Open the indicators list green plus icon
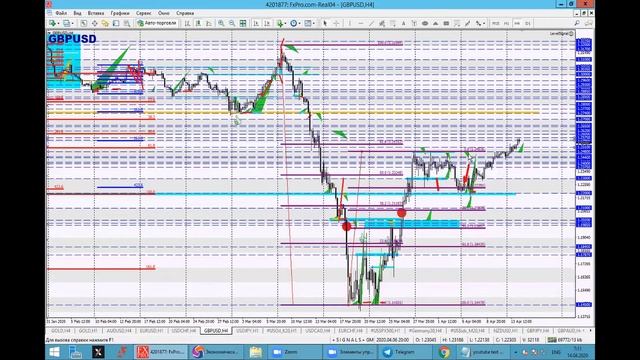Screen dimensions: 640x360 click(x=280, y=23)
